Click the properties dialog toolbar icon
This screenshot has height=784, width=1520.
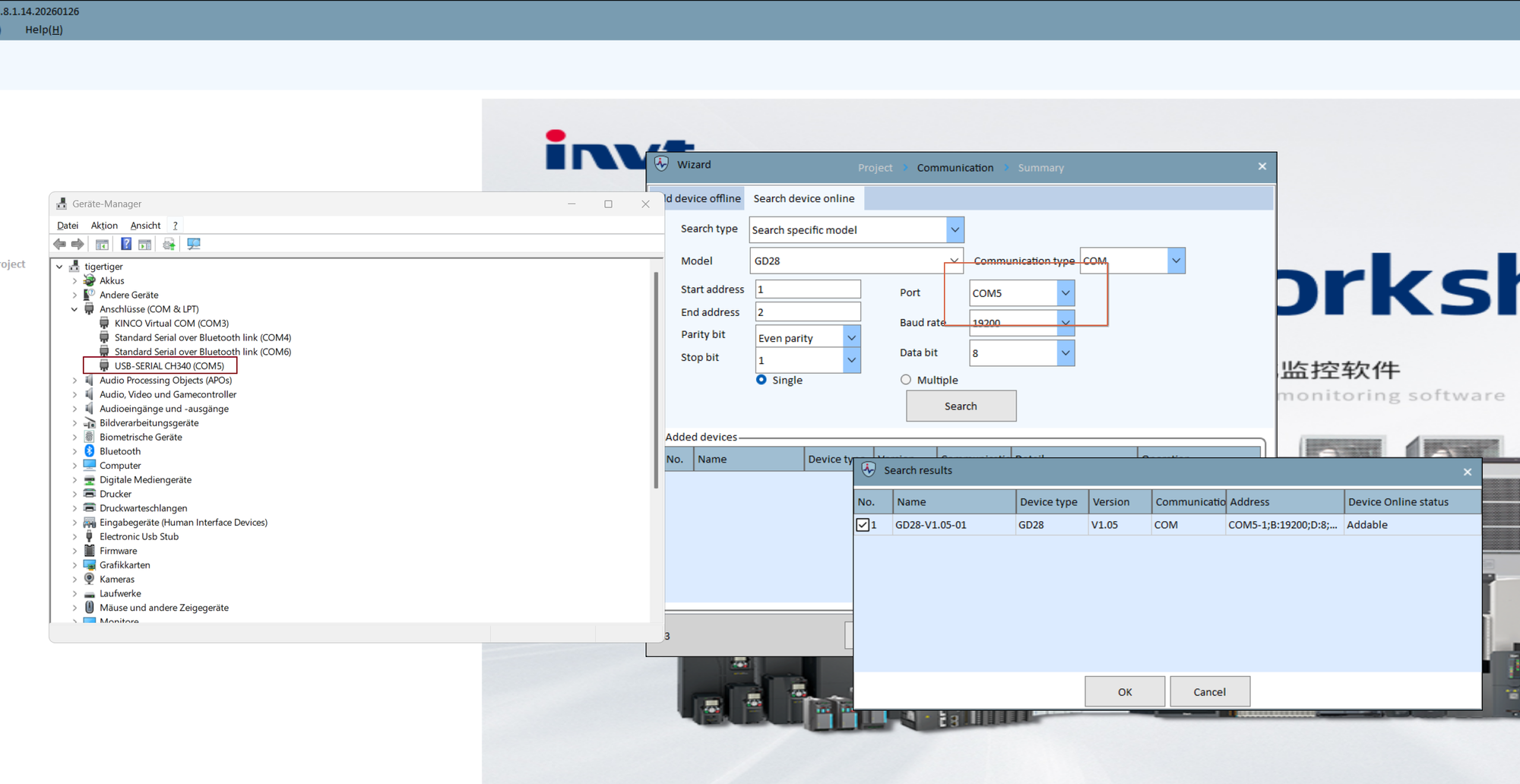(144, 243)
